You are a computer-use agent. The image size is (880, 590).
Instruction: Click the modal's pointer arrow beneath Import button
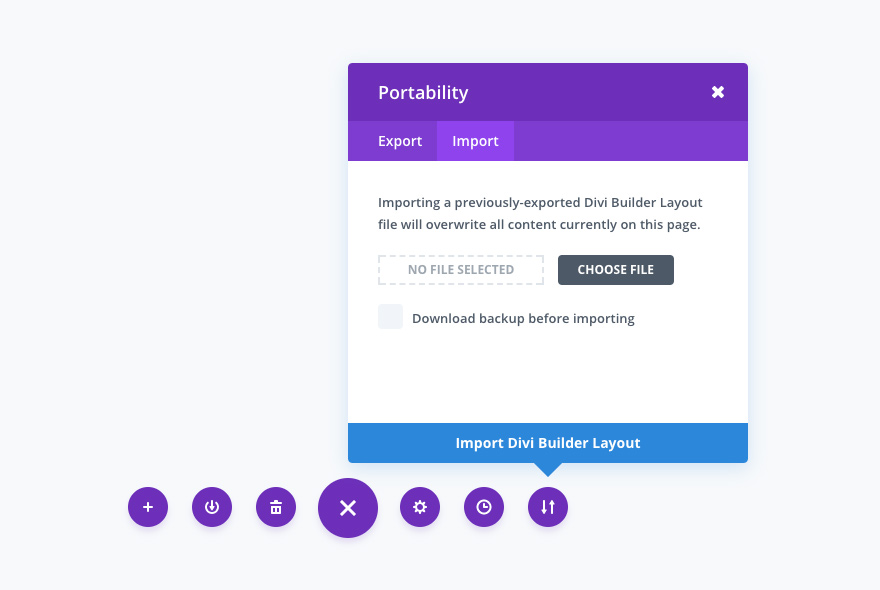pos(548,469)
